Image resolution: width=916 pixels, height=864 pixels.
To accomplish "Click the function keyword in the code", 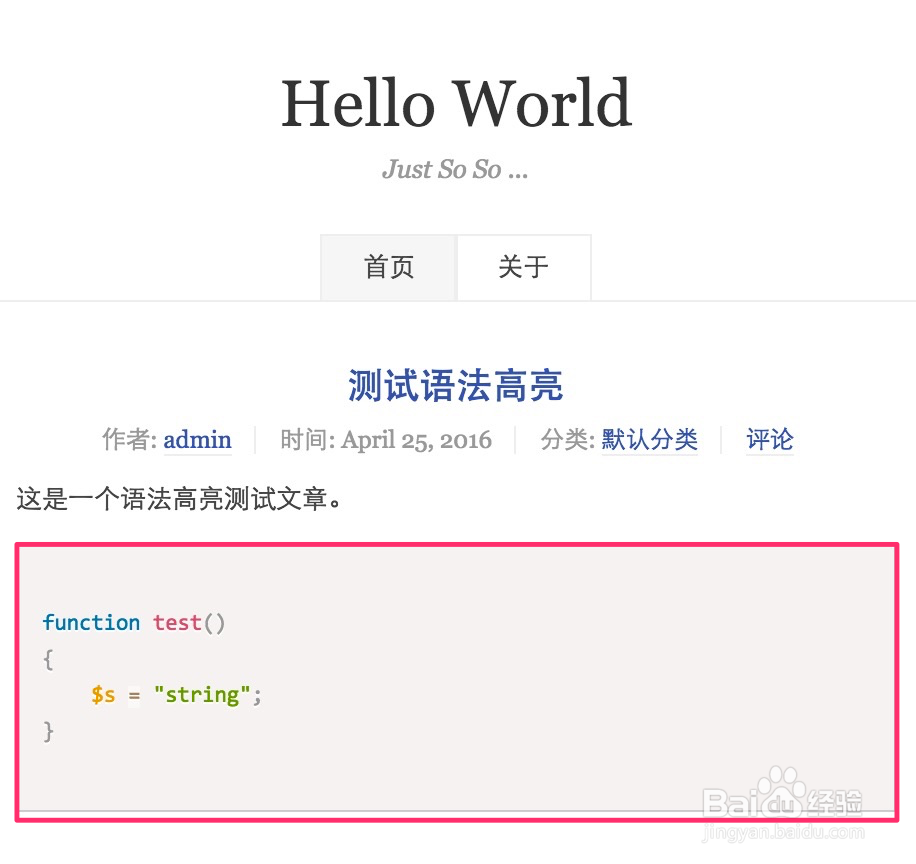I will click(x=91, y=622).
